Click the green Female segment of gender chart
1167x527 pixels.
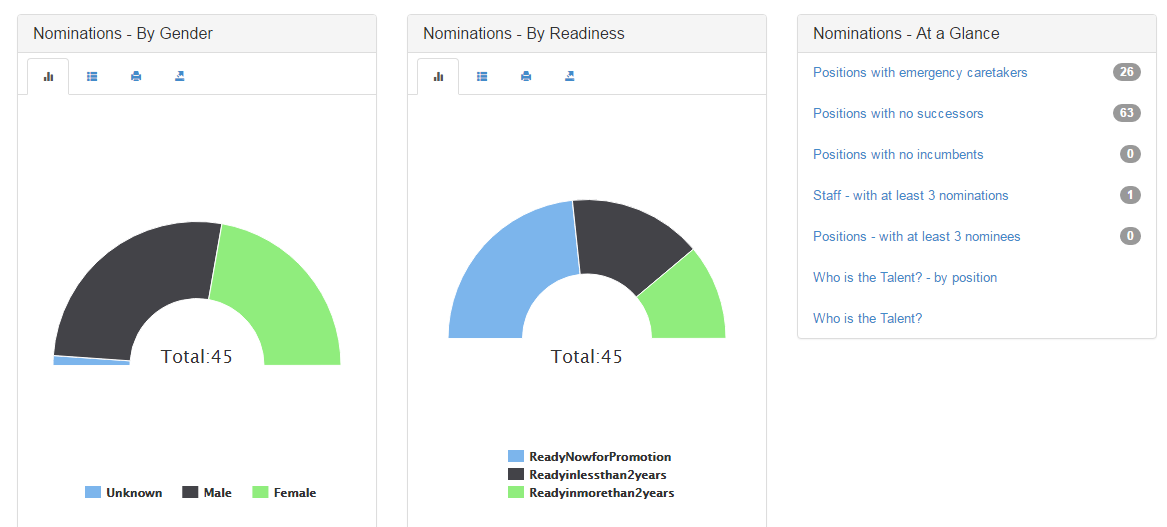click(x=286, y=298)
